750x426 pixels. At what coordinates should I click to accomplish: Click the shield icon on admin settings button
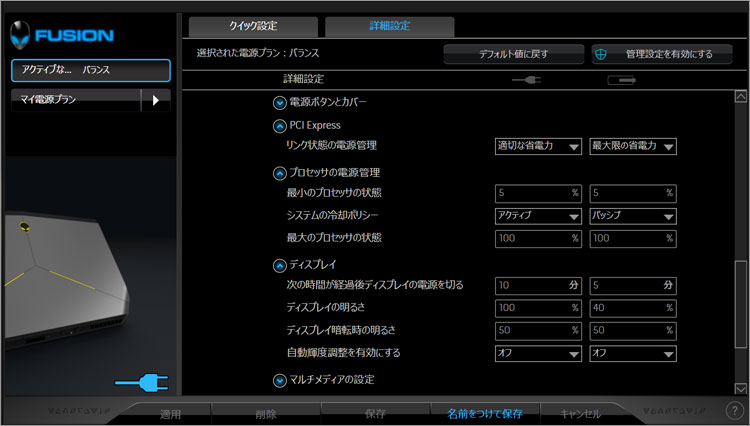[601, 55]
